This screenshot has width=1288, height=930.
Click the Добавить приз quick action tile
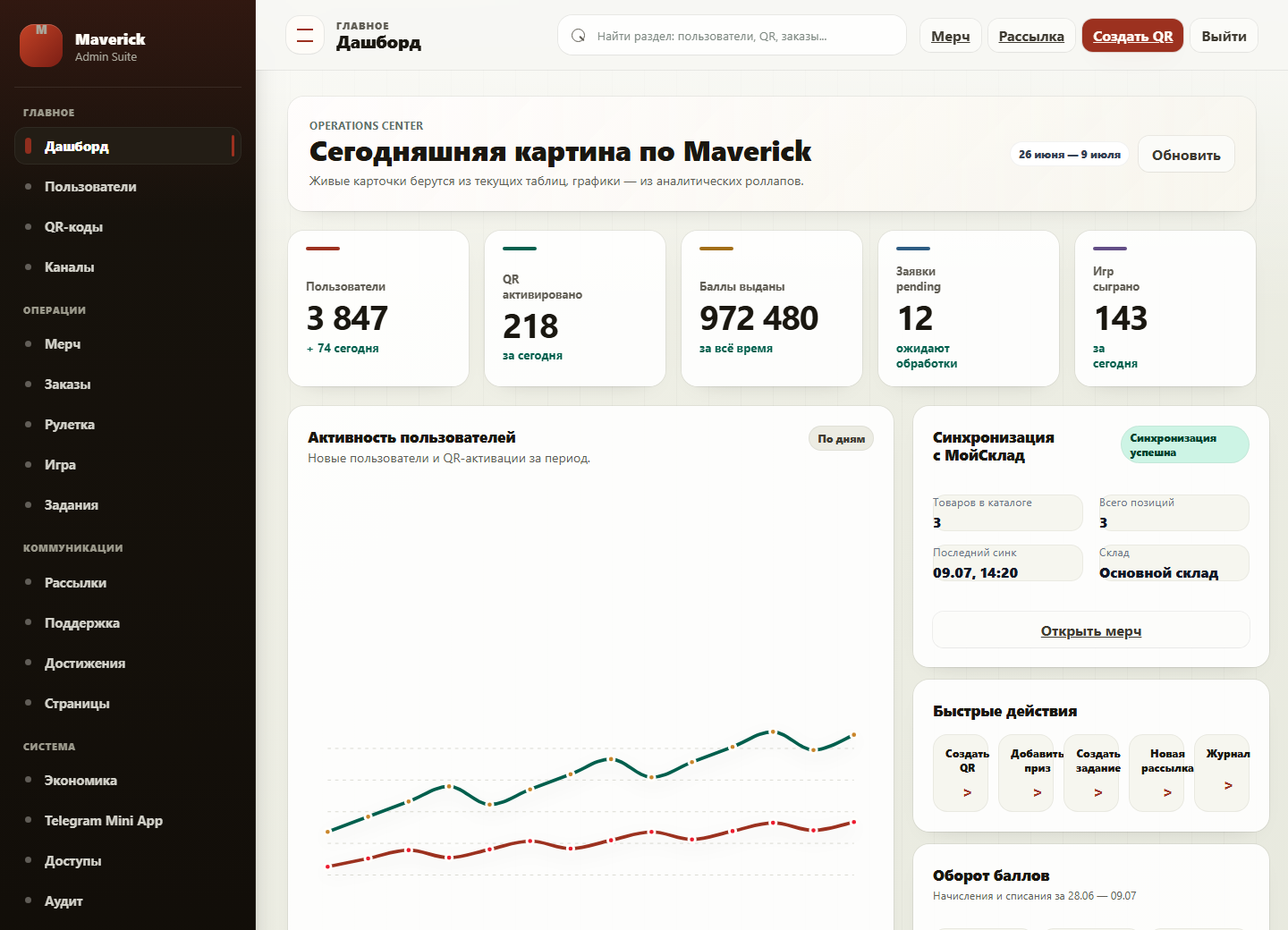click(x=1026, y=773)
